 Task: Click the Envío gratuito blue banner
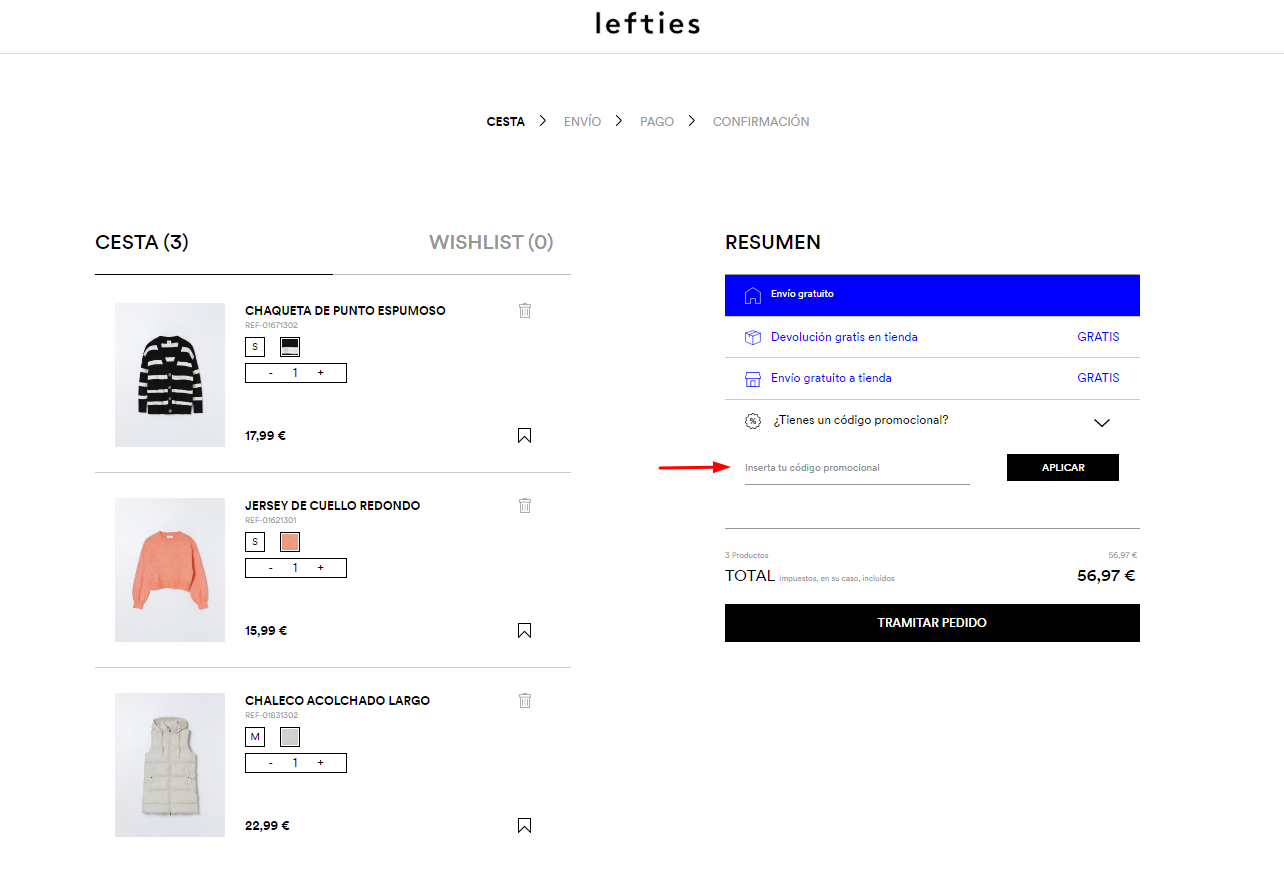pyautogui.click(x=932, y=295)
